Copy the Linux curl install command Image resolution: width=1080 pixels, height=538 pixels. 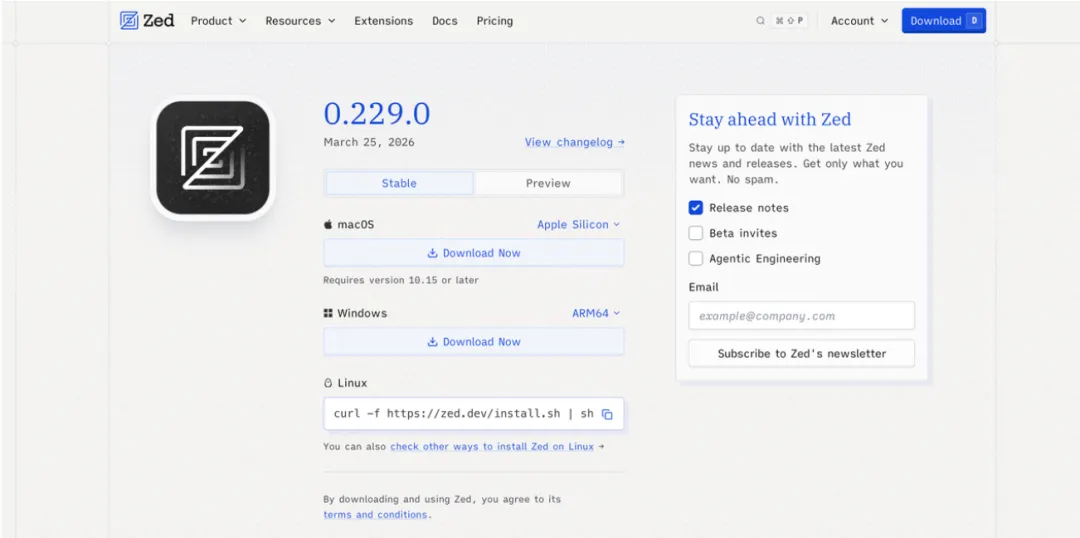click(607, 414)
